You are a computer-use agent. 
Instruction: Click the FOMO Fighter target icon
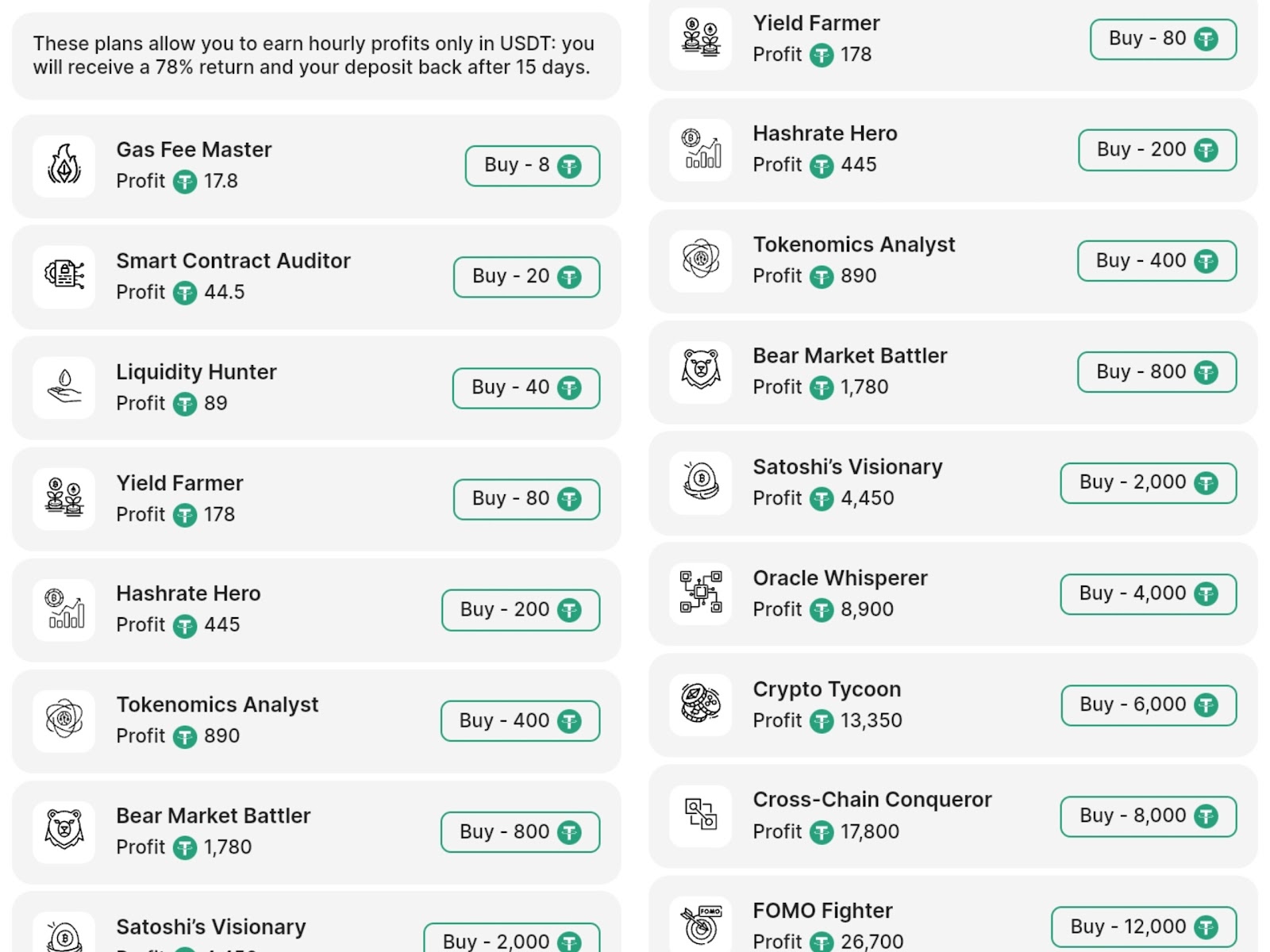700,926
